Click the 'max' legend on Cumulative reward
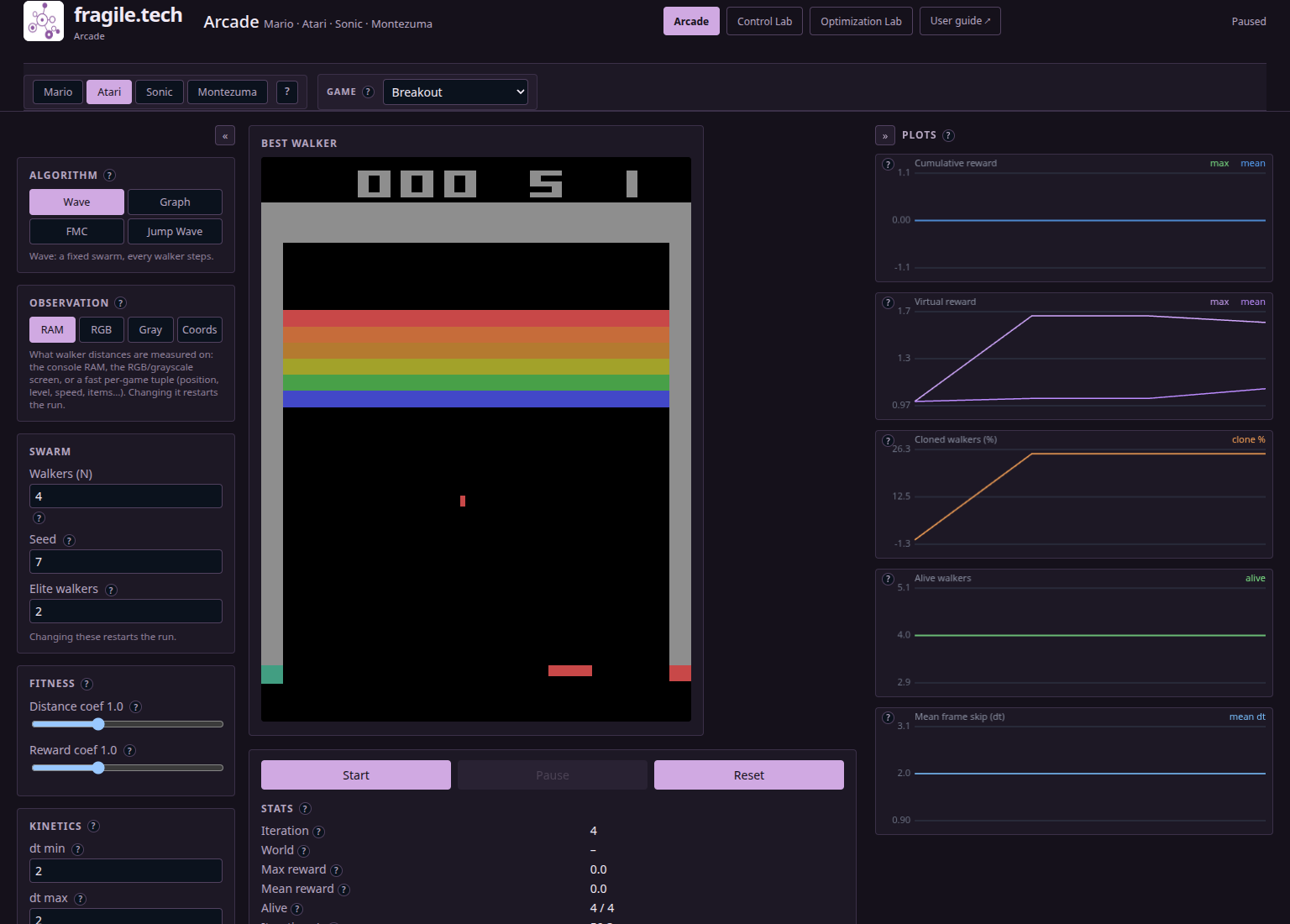 point(1219,164)
